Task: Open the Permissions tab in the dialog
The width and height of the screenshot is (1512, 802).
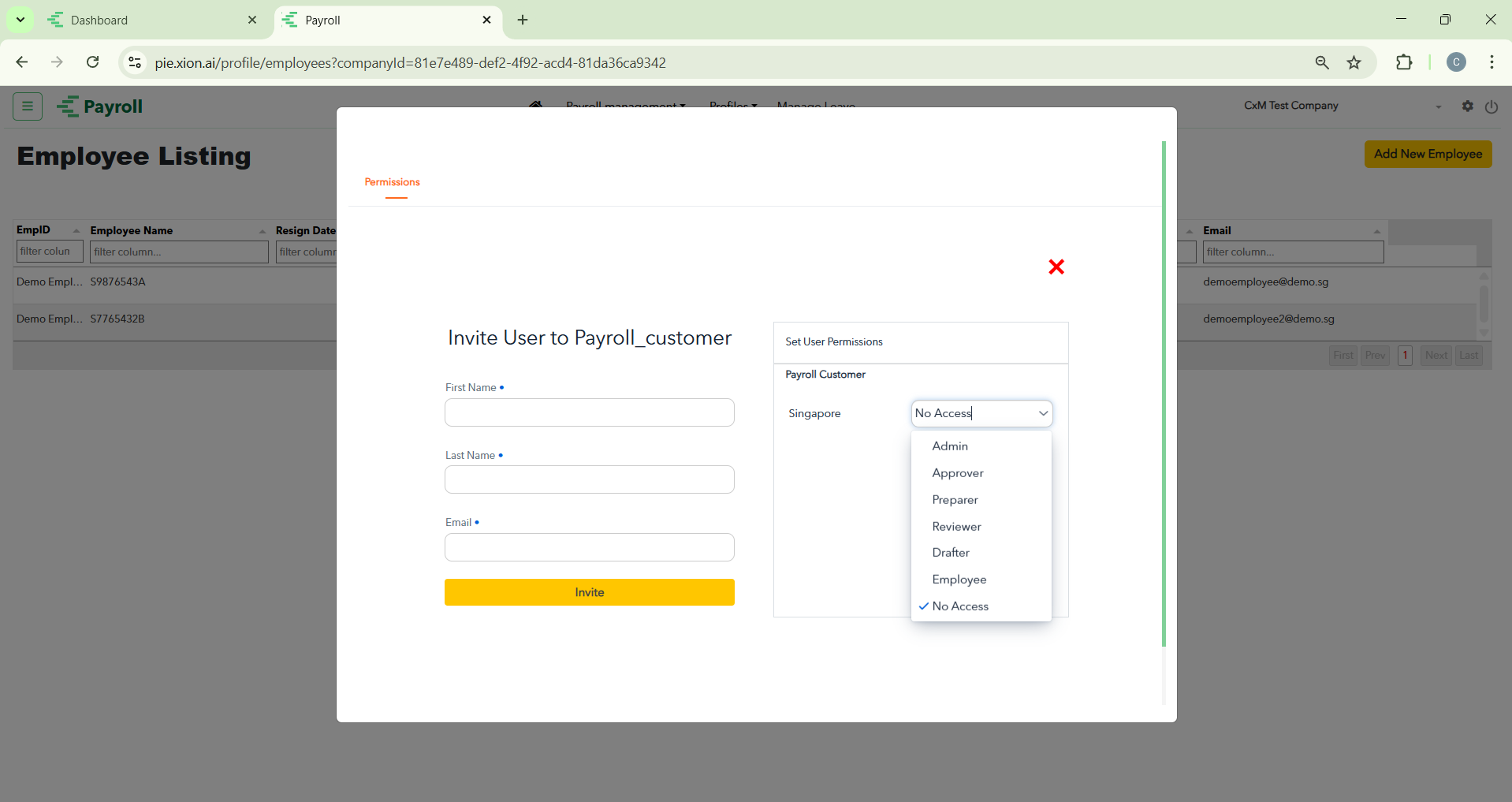Action: (392, 182)
